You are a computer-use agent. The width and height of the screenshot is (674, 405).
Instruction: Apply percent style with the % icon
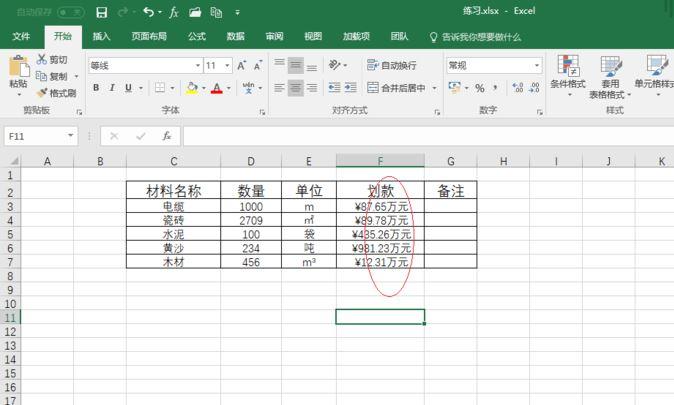[480, 88]
